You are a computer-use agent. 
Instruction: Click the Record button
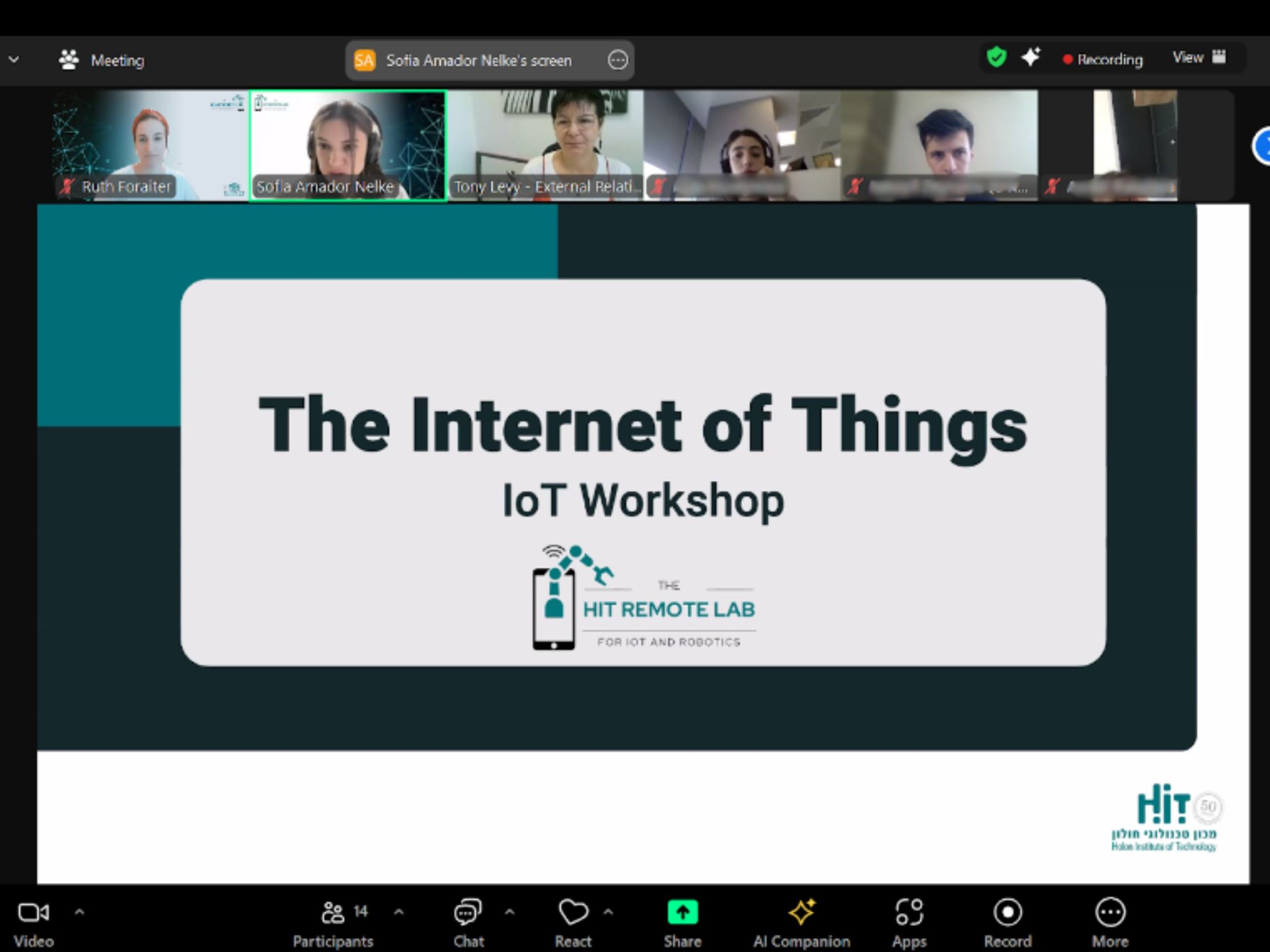point(1008,923)
